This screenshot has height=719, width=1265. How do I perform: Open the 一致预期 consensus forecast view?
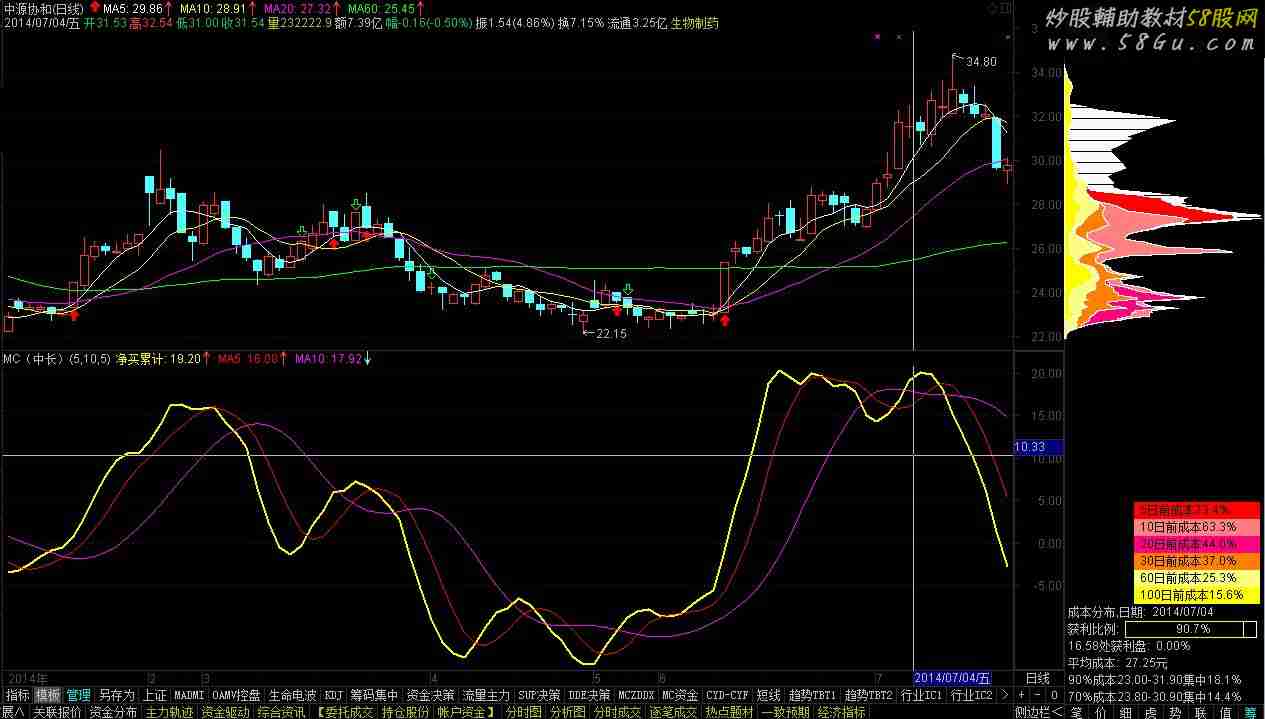tap(785, 712)
